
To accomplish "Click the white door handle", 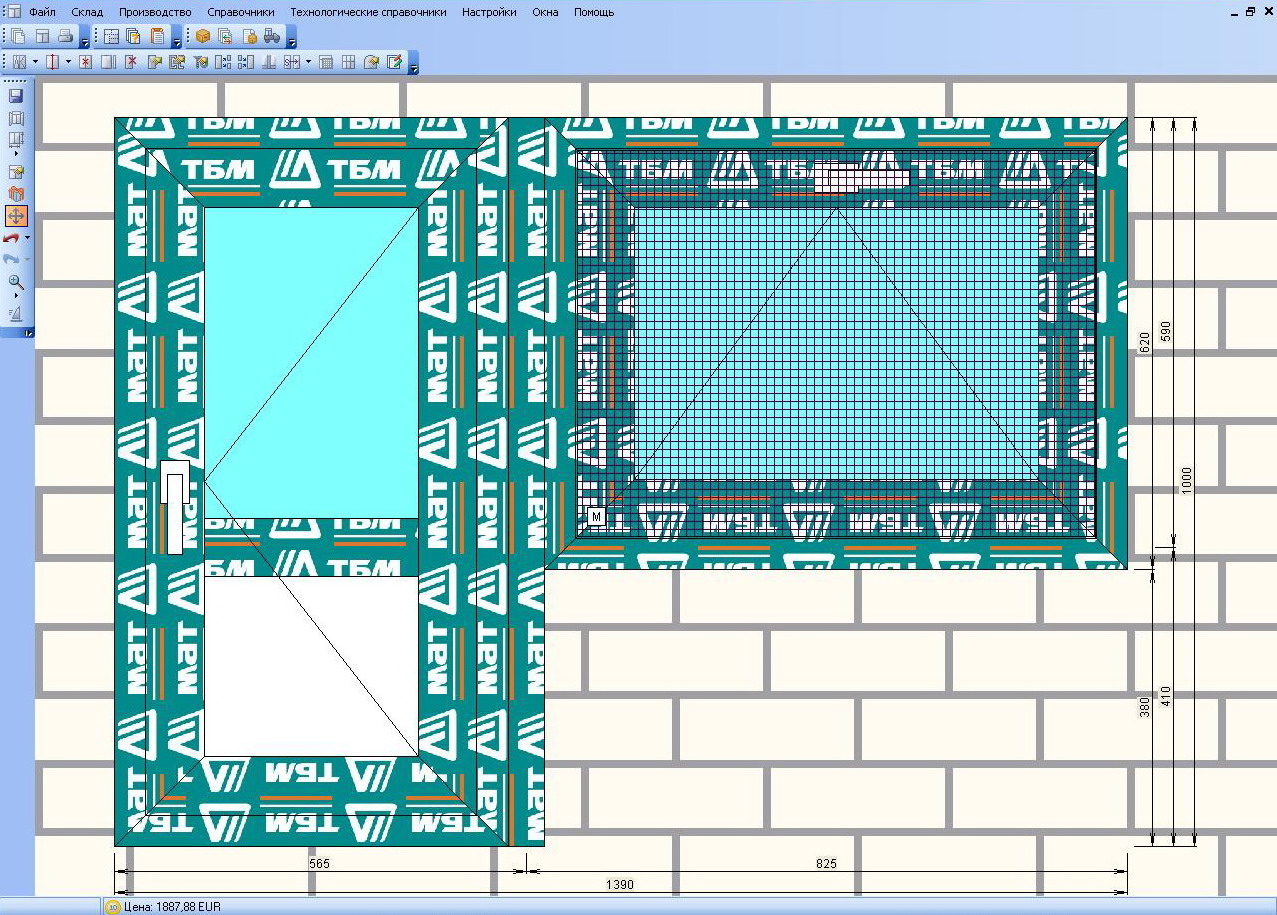I will (176, 507).
